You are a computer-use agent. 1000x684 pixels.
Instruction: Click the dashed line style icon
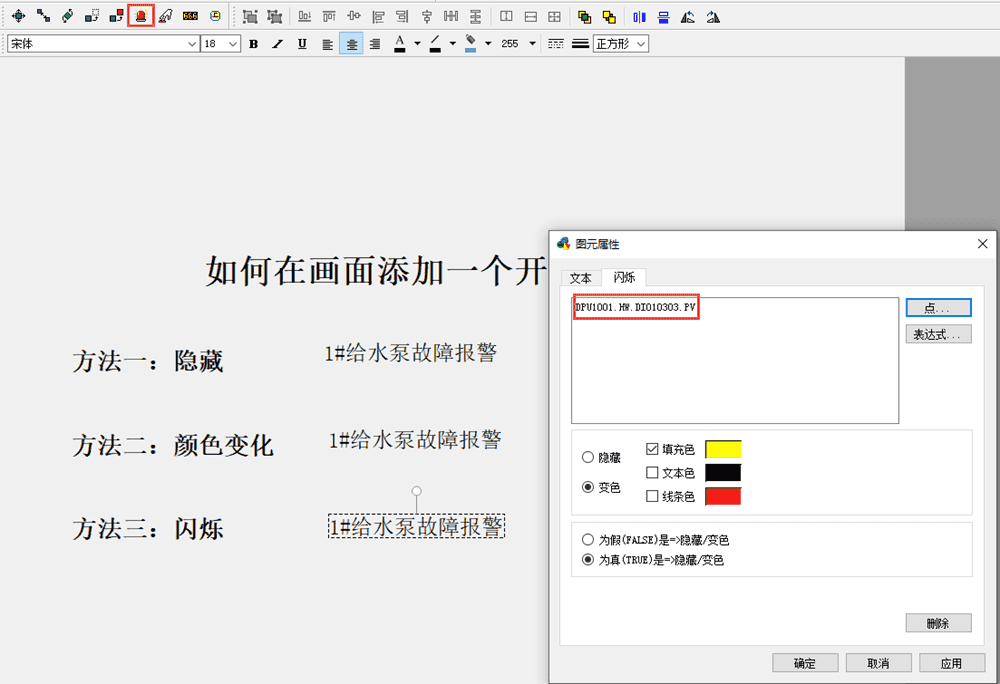555,43
